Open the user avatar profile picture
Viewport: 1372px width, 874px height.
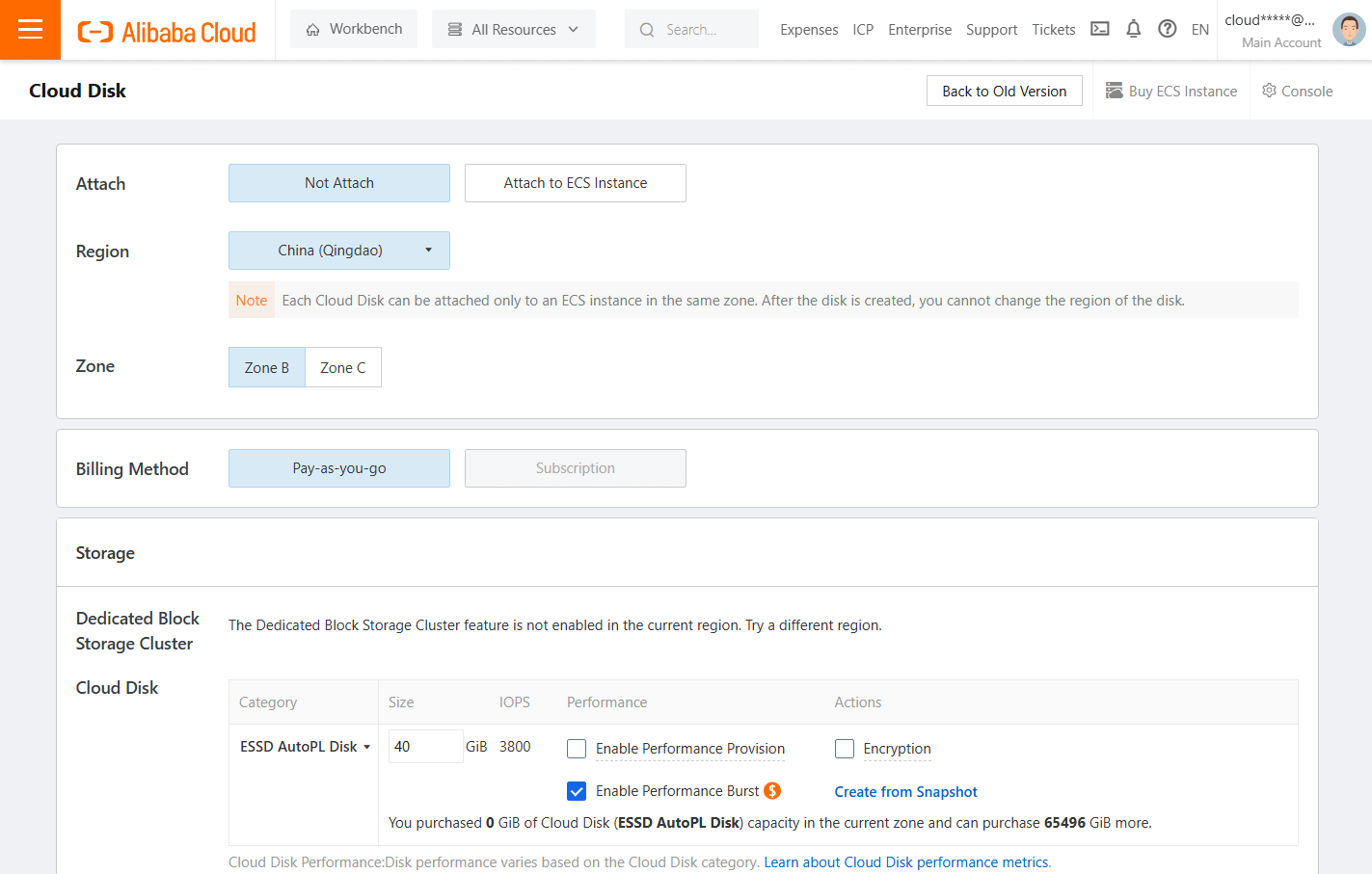pyautogui.click(x=1349, y=30)
